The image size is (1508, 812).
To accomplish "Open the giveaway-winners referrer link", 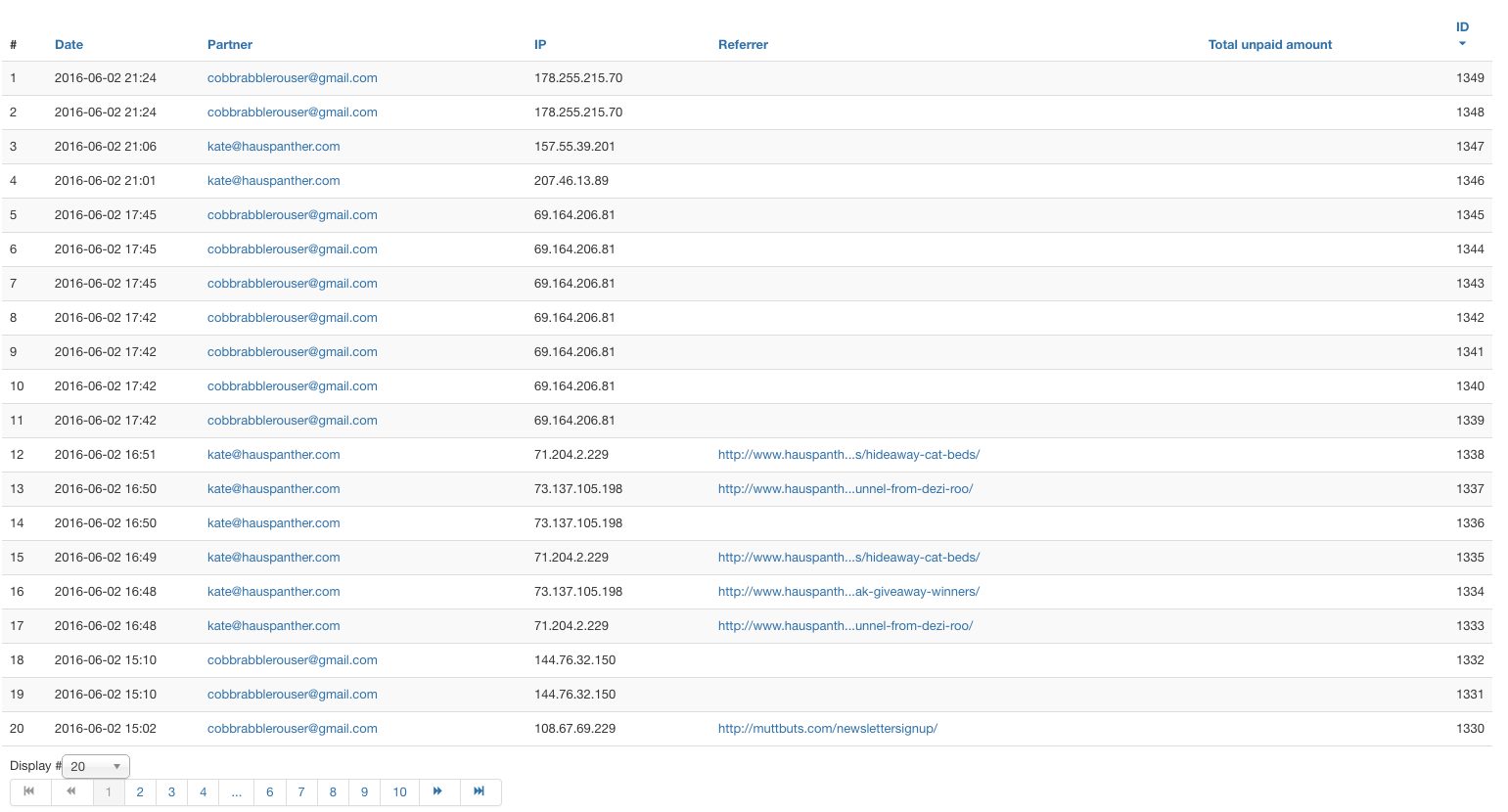I will tap(848, 592).
